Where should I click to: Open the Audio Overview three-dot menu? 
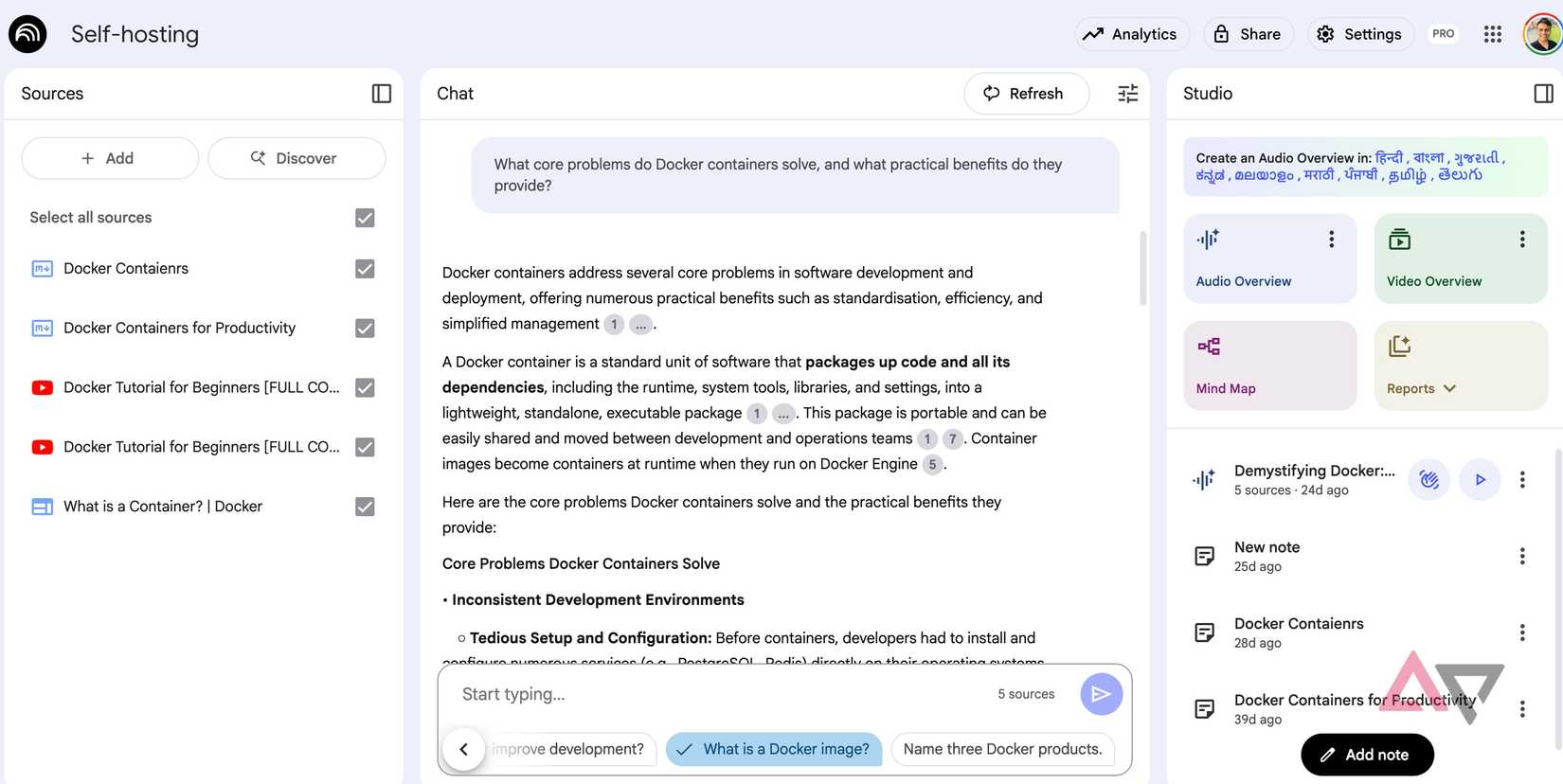(x=1330, y=239)
